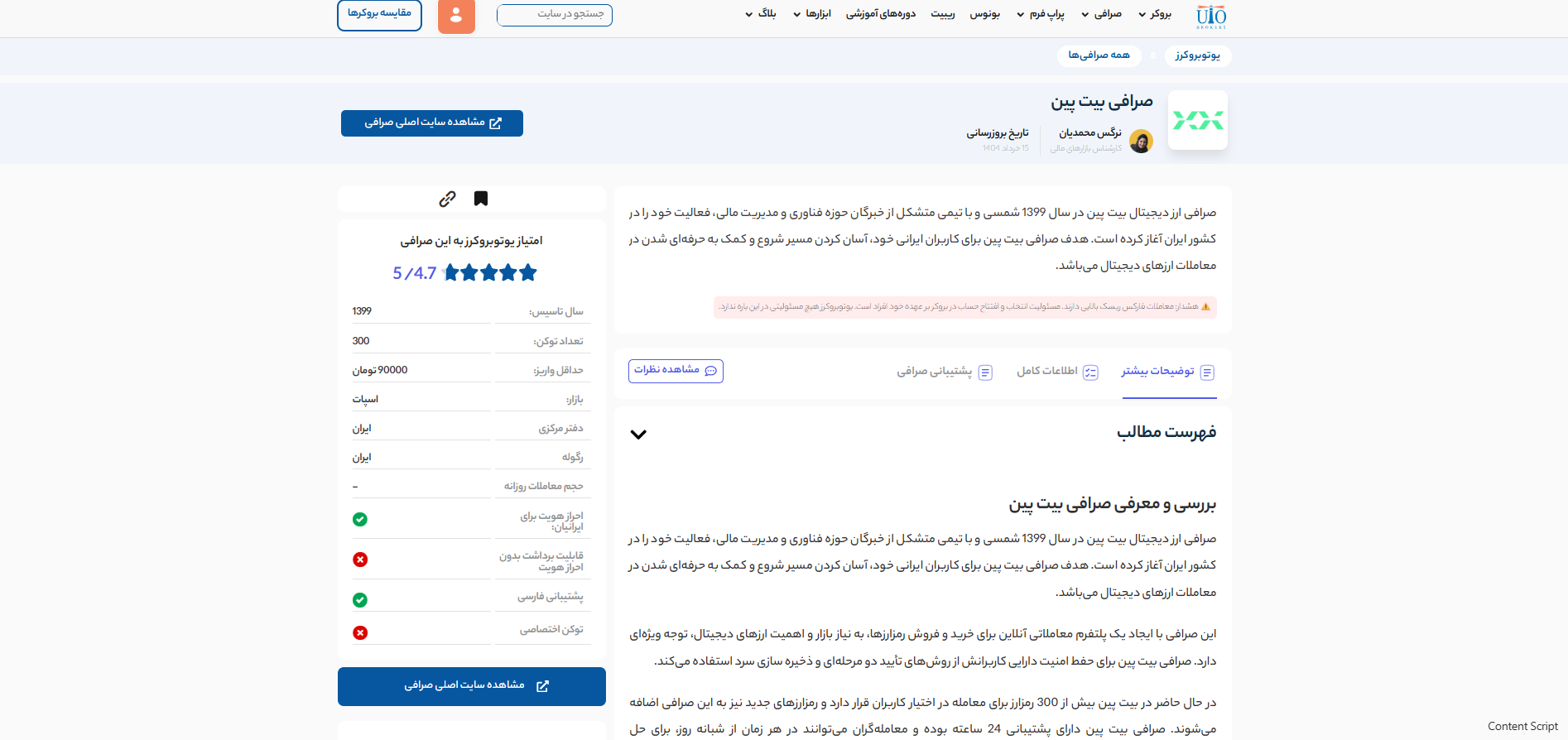Open the ریبیت menu item
The image size is (1568, 740).
click(943, 14)
